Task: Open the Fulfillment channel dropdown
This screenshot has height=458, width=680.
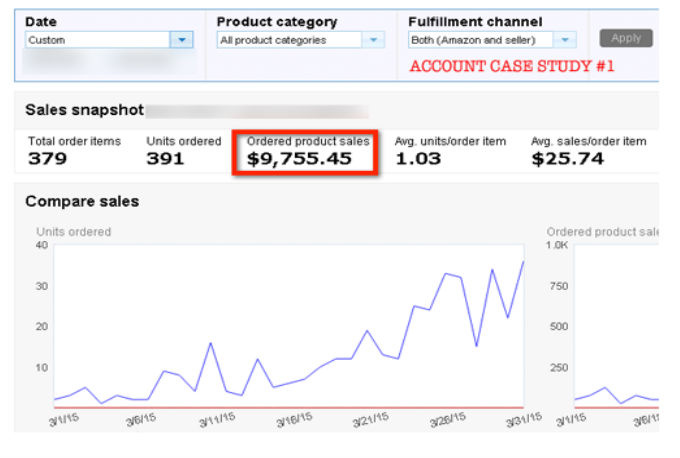Action: pyautogui.click(x=565, y=40)
